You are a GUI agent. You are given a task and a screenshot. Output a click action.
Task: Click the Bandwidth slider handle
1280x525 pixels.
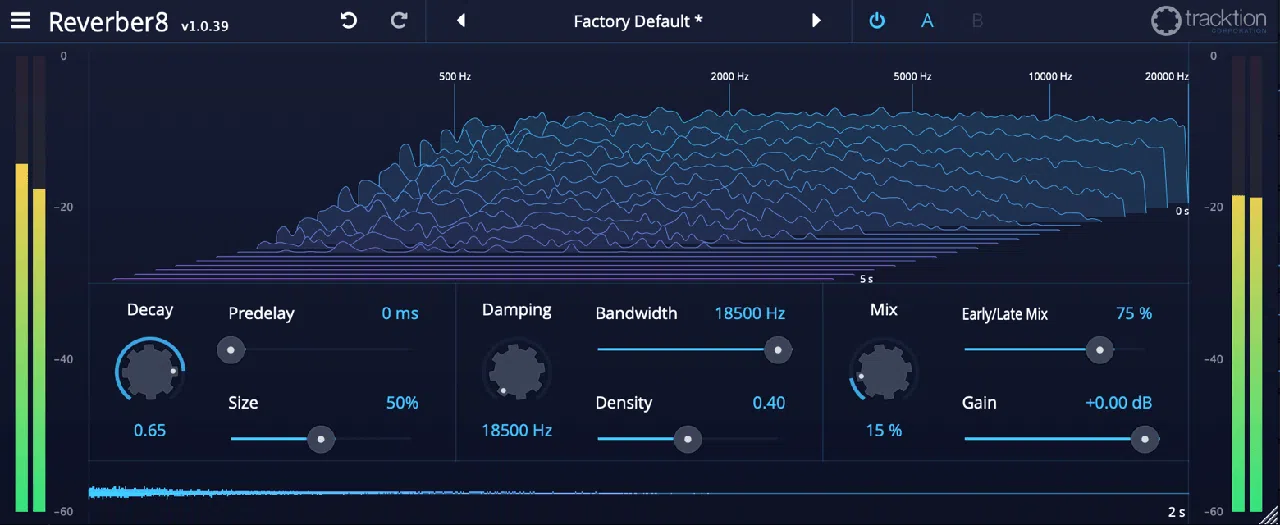778,350
